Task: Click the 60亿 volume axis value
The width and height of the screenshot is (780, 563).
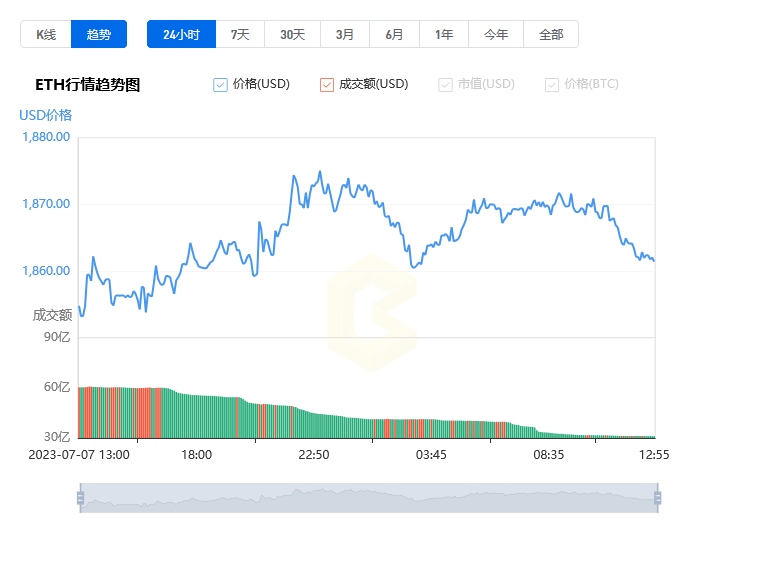Action: [57, 386]
